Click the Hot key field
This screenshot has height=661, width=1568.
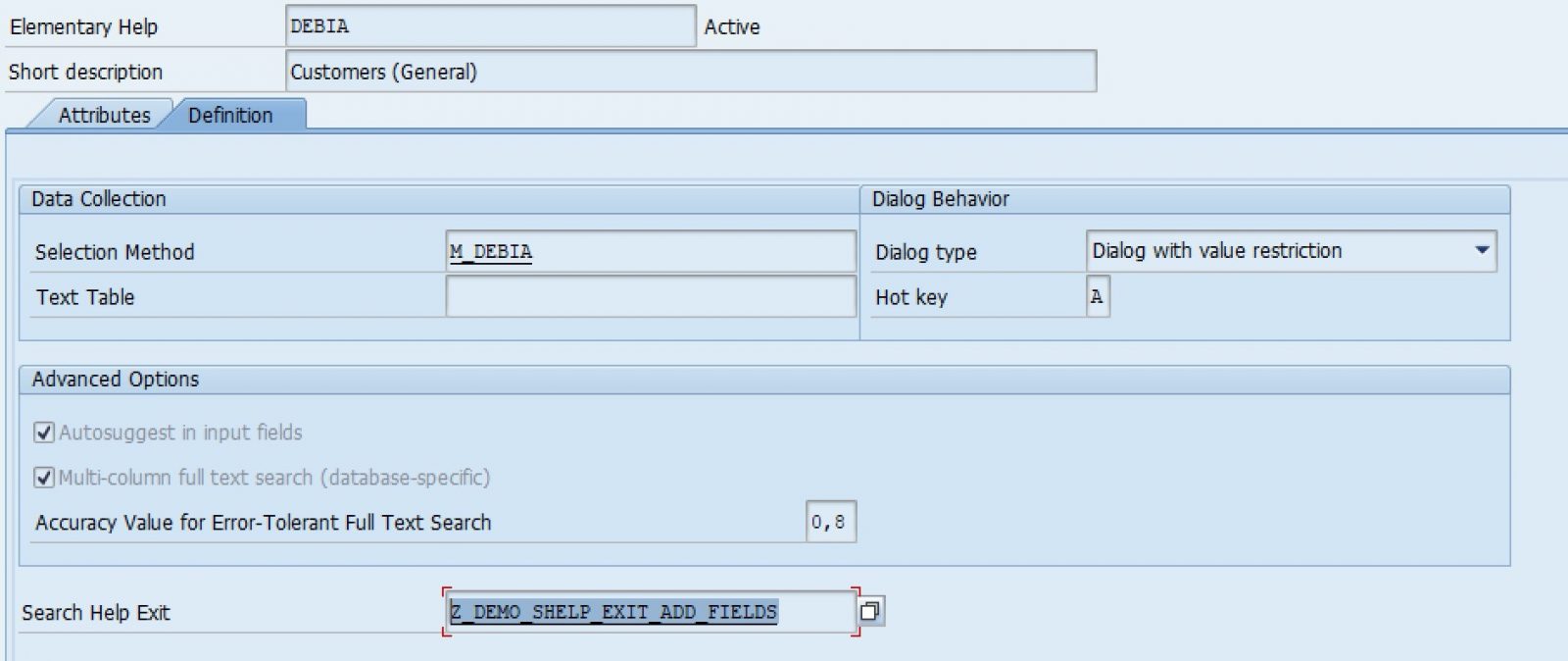point(1098,296)
